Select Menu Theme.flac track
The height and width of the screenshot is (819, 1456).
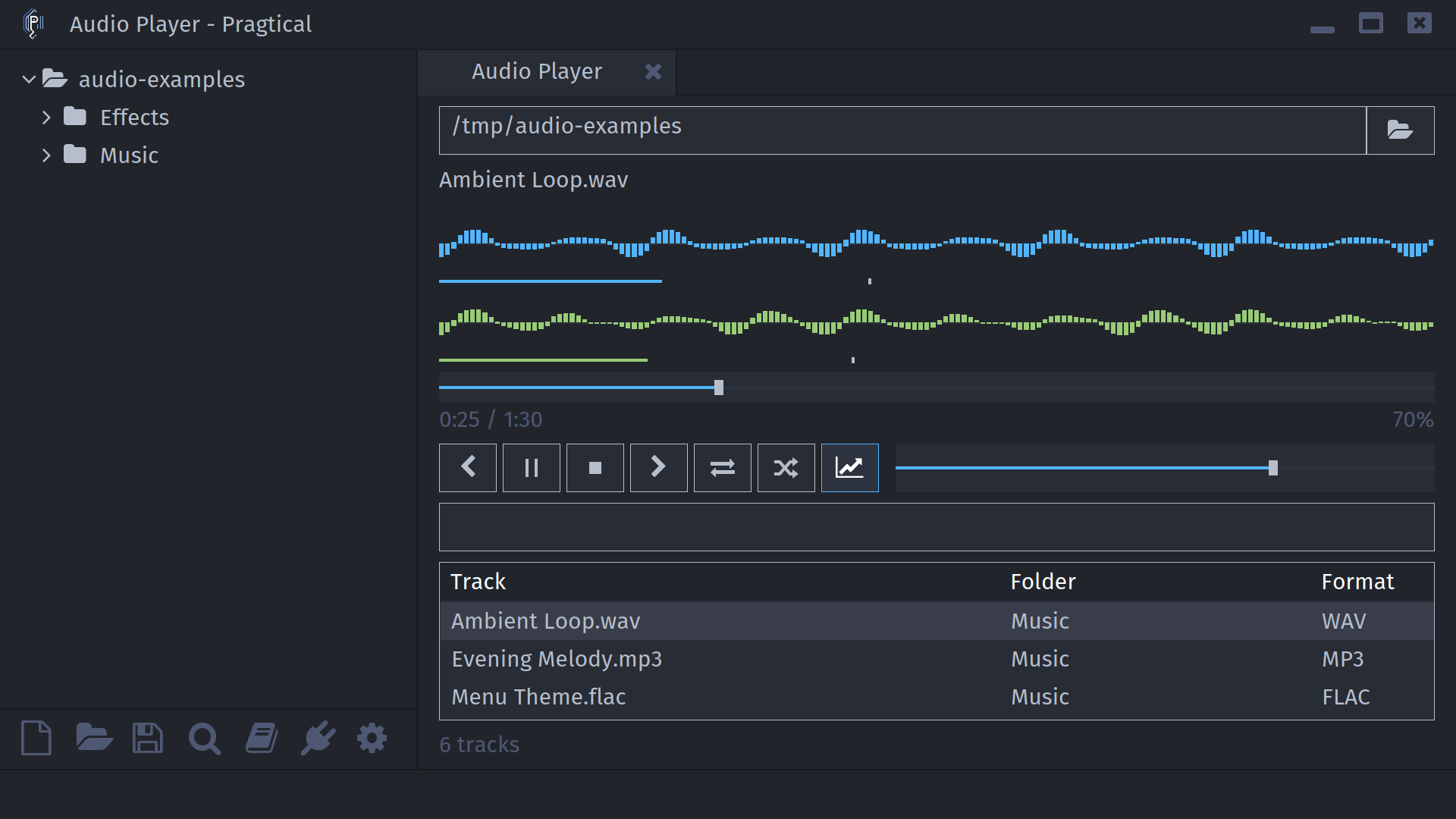point(937,697)
